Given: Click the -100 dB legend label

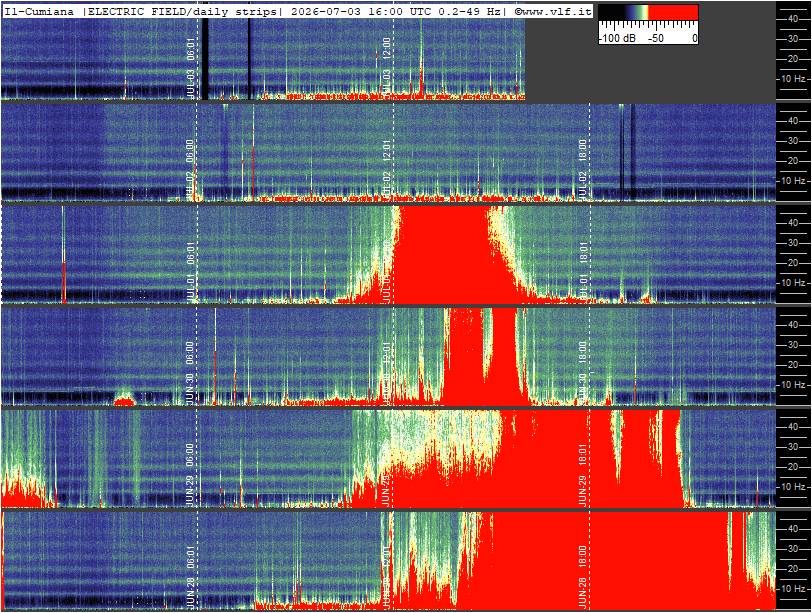Looking at the screenshot, I should [617, 38].
